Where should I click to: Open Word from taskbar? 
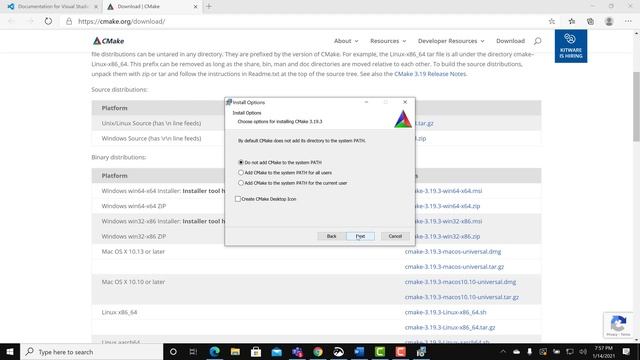point(359,351)
